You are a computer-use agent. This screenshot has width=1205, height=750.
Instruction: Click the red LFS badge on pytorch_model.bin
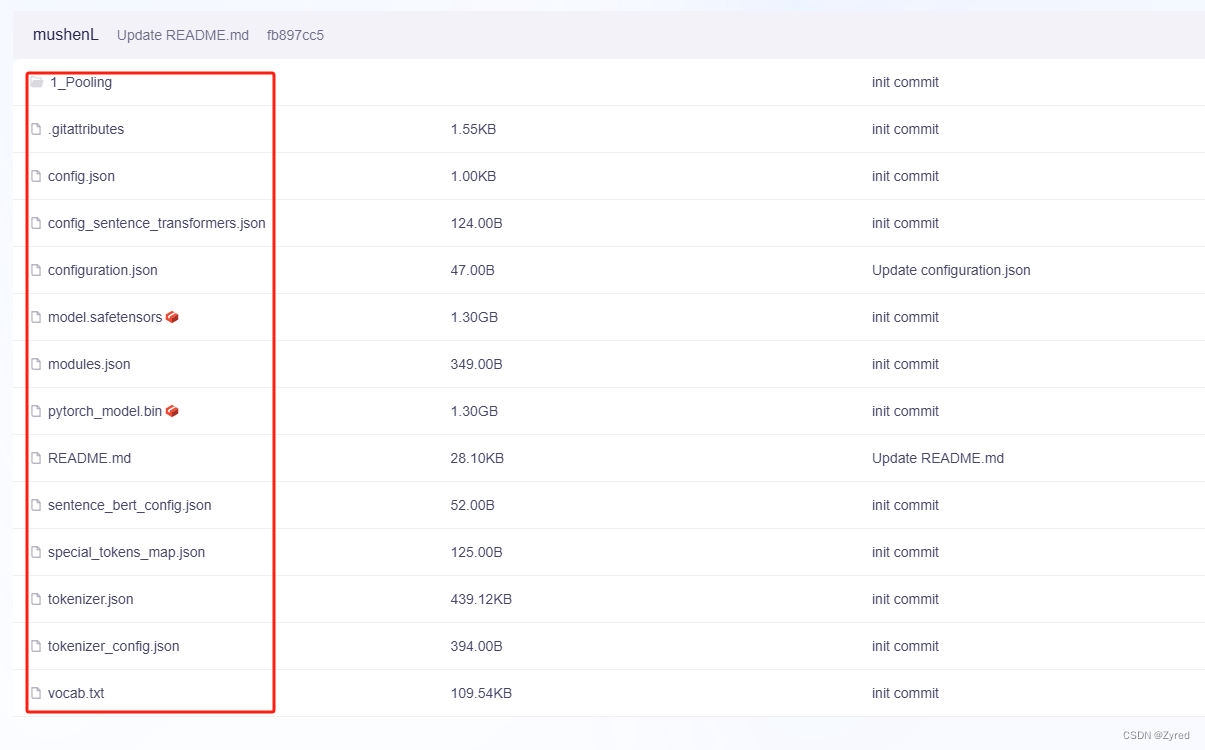172,411
